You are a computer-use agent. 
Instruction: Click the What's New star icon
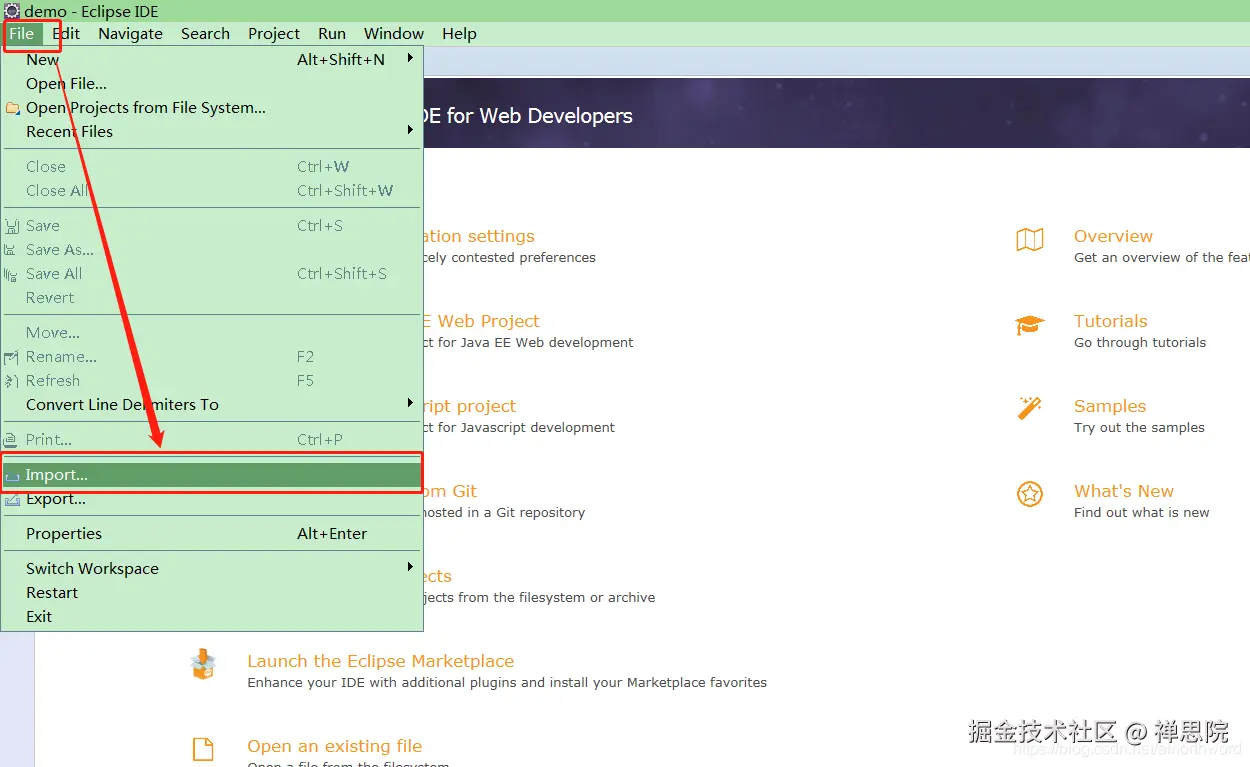pyautogui.click(x=1030, y=494)
